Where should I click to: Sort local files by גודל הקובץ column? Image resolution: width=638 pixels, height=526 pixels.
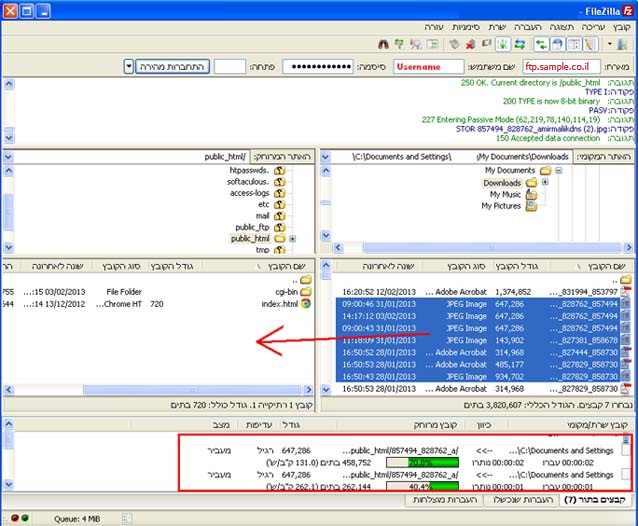coord(516,266)
